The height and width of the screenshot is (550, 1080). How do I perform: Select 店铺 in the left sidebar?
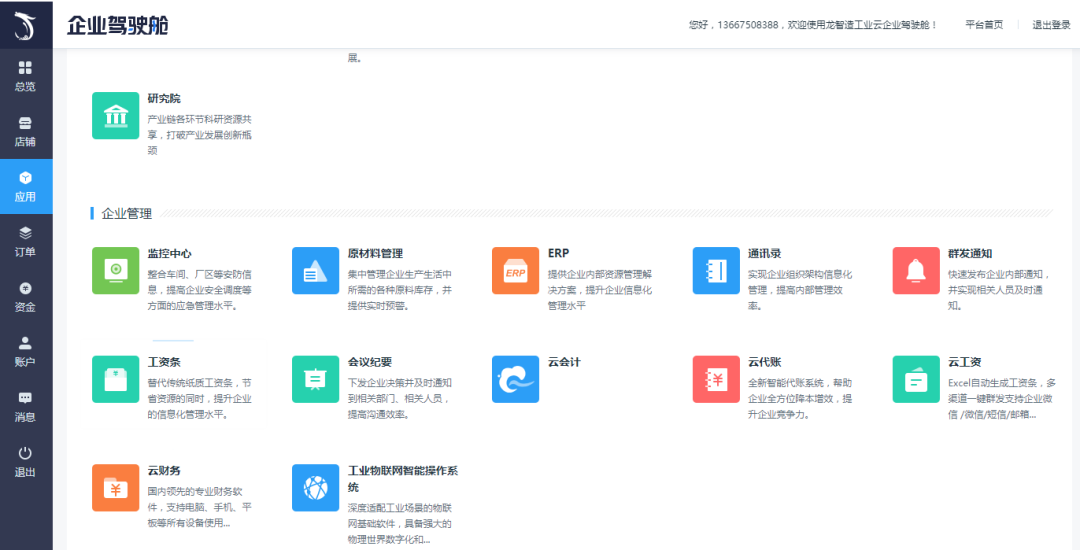[26, 131]
